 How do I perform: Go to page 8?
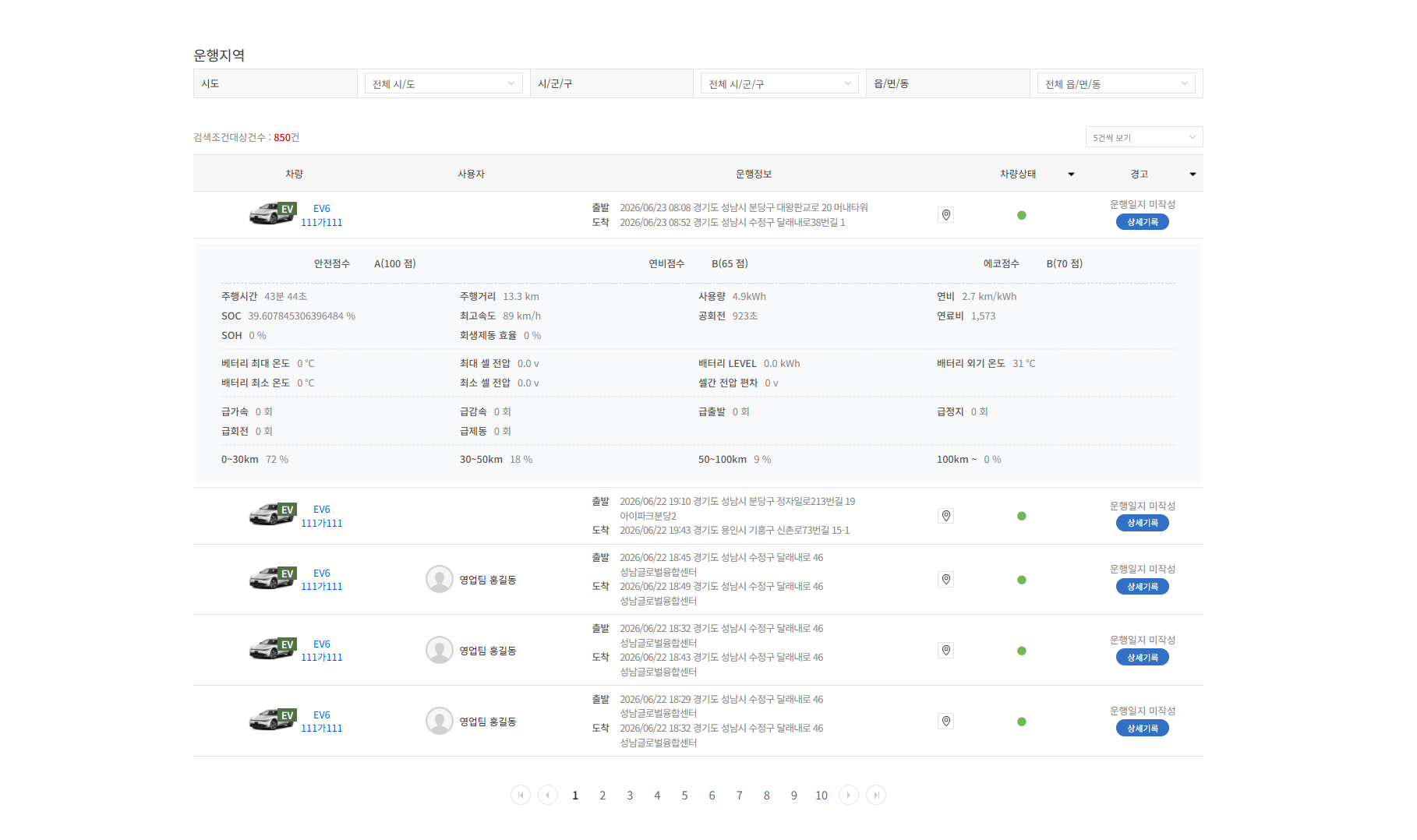pyautogui.click(x=767, y=796)
